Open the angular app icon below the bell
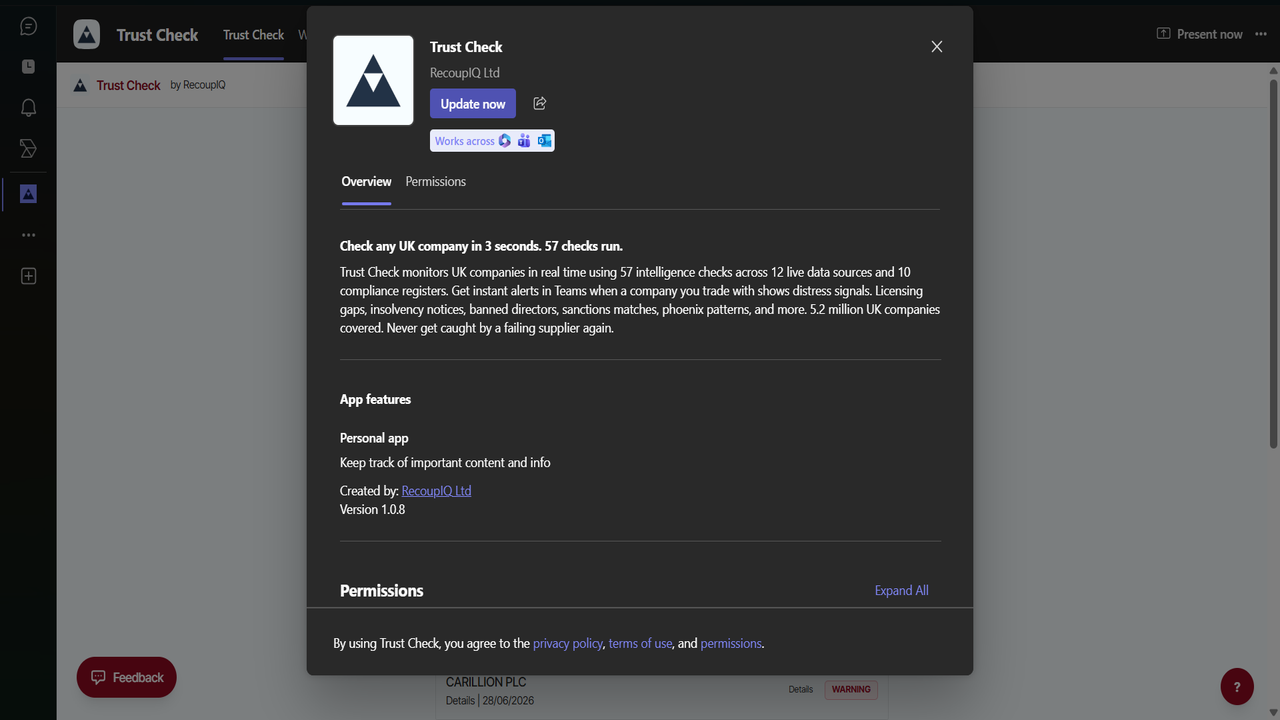1280x720 pixels. click(x=28, y=149)
